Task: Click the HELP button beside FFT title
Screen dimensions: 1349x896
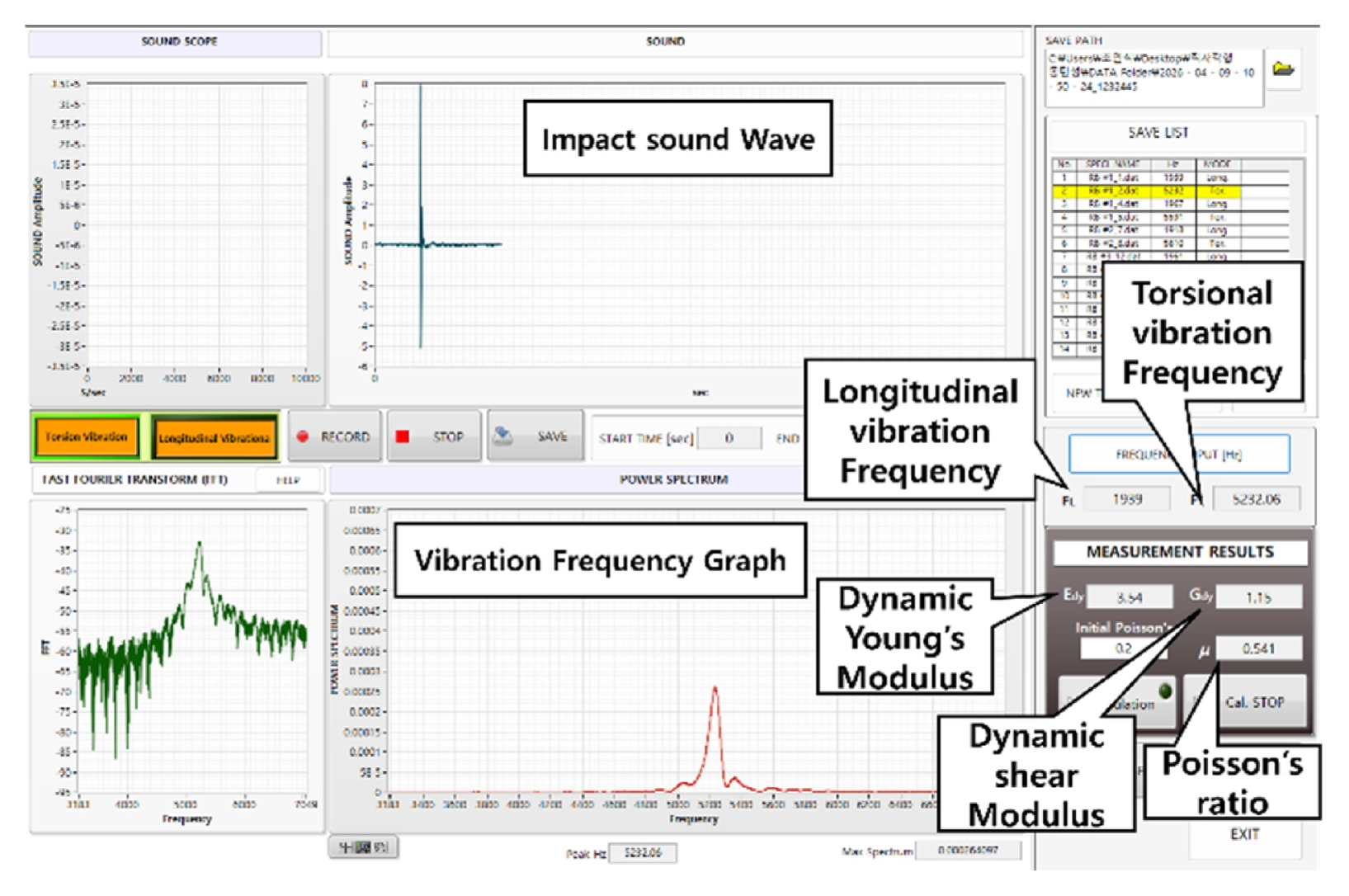Action: point(287,480)
